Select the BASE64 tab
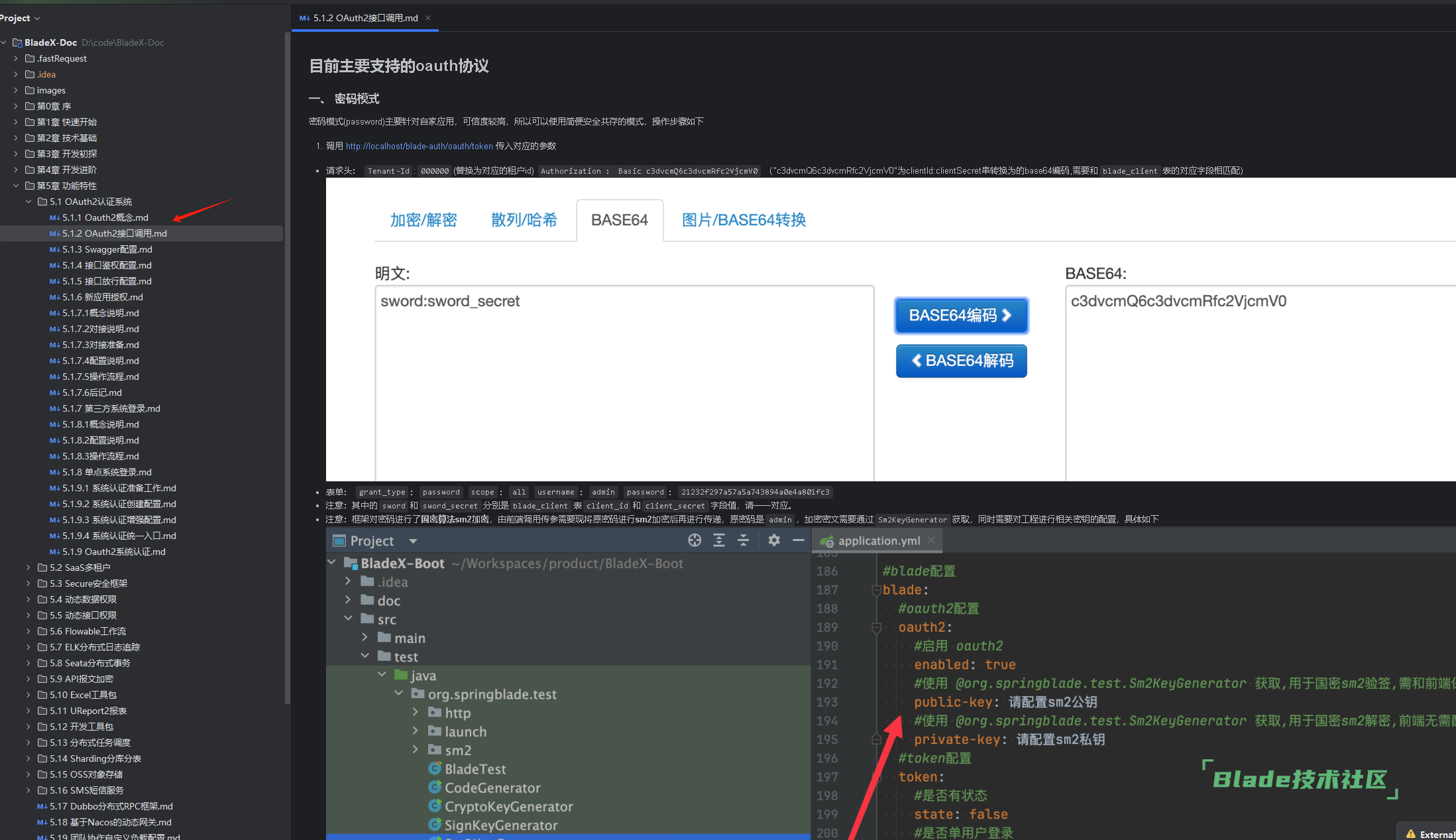Viewport: 1456px width, 840px height. [620, 220]
